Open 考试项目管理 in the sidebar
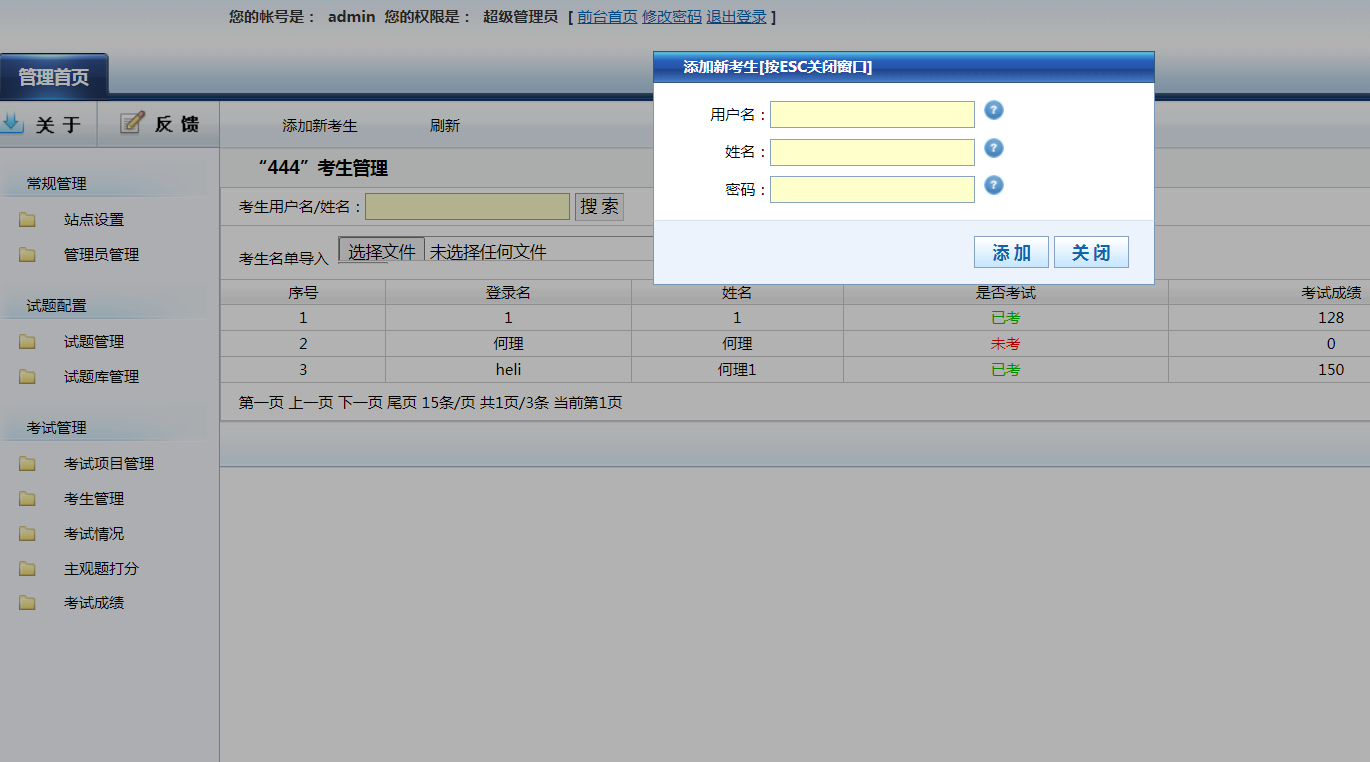Viewport: 1370px width, 762px height. [109, 464]
